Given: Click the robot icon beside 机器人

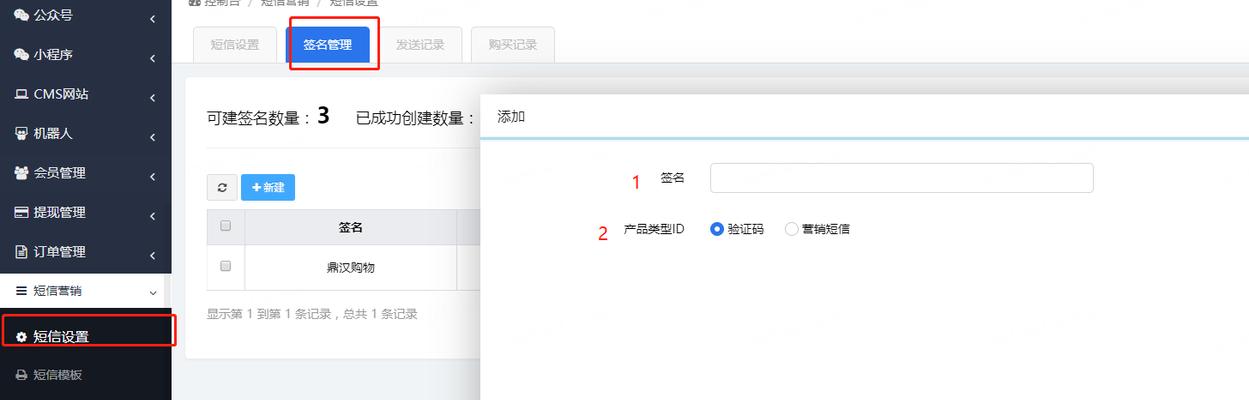Looking at the screenshot, I should pos(21,133).
